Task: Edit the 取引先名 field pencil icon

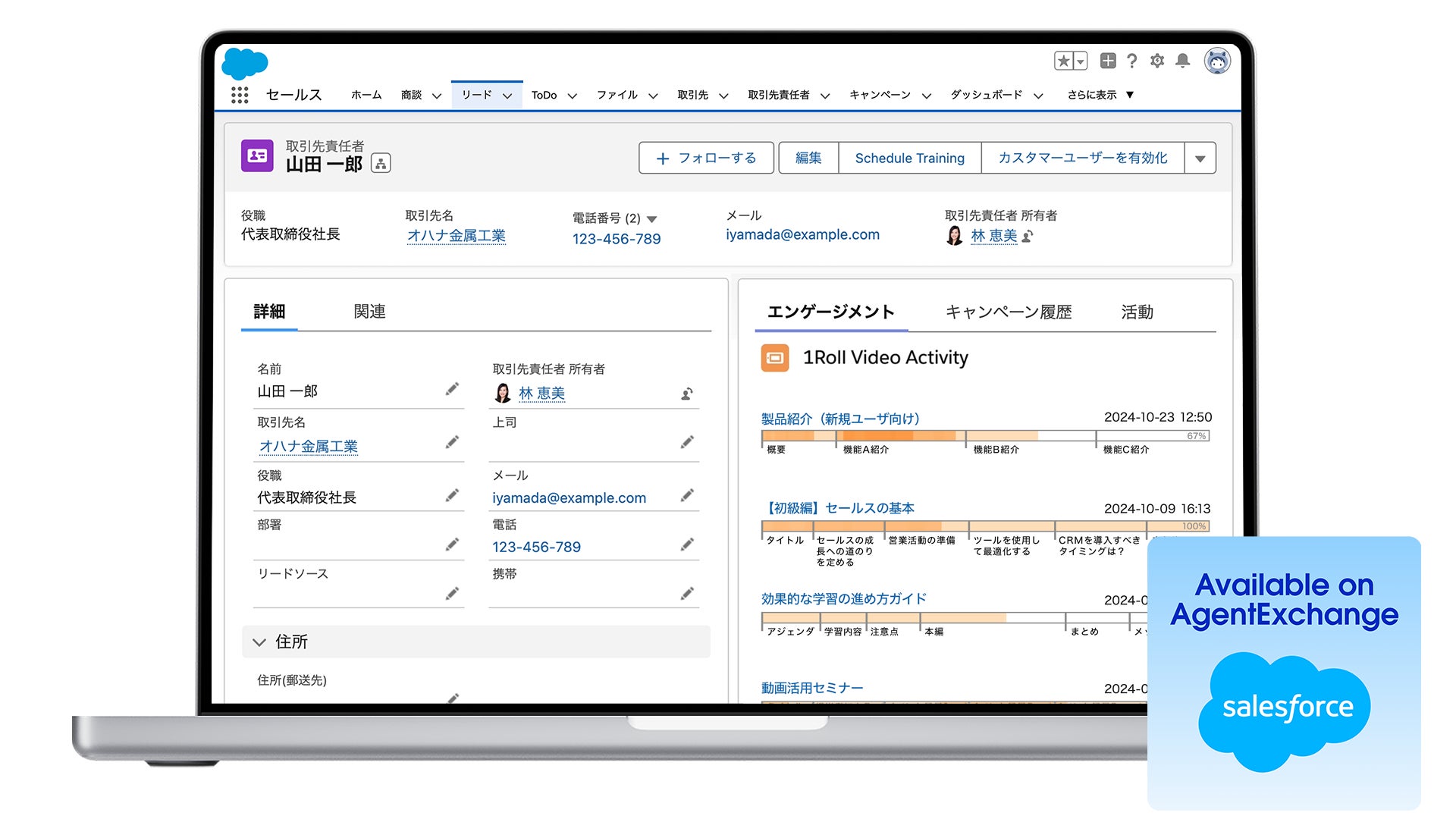Action: tap(452, 442)
